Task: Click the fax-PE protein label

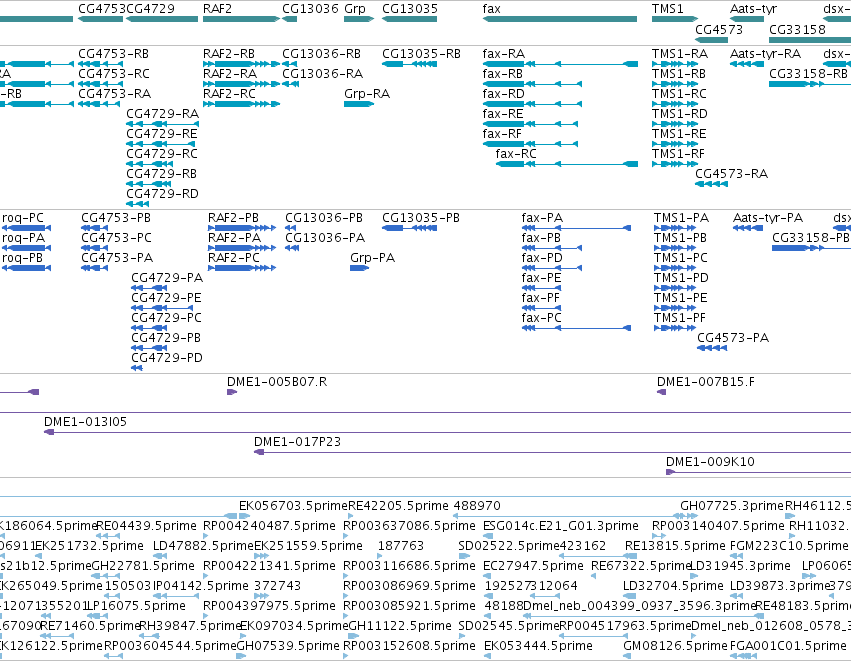Action: point(541,278)
